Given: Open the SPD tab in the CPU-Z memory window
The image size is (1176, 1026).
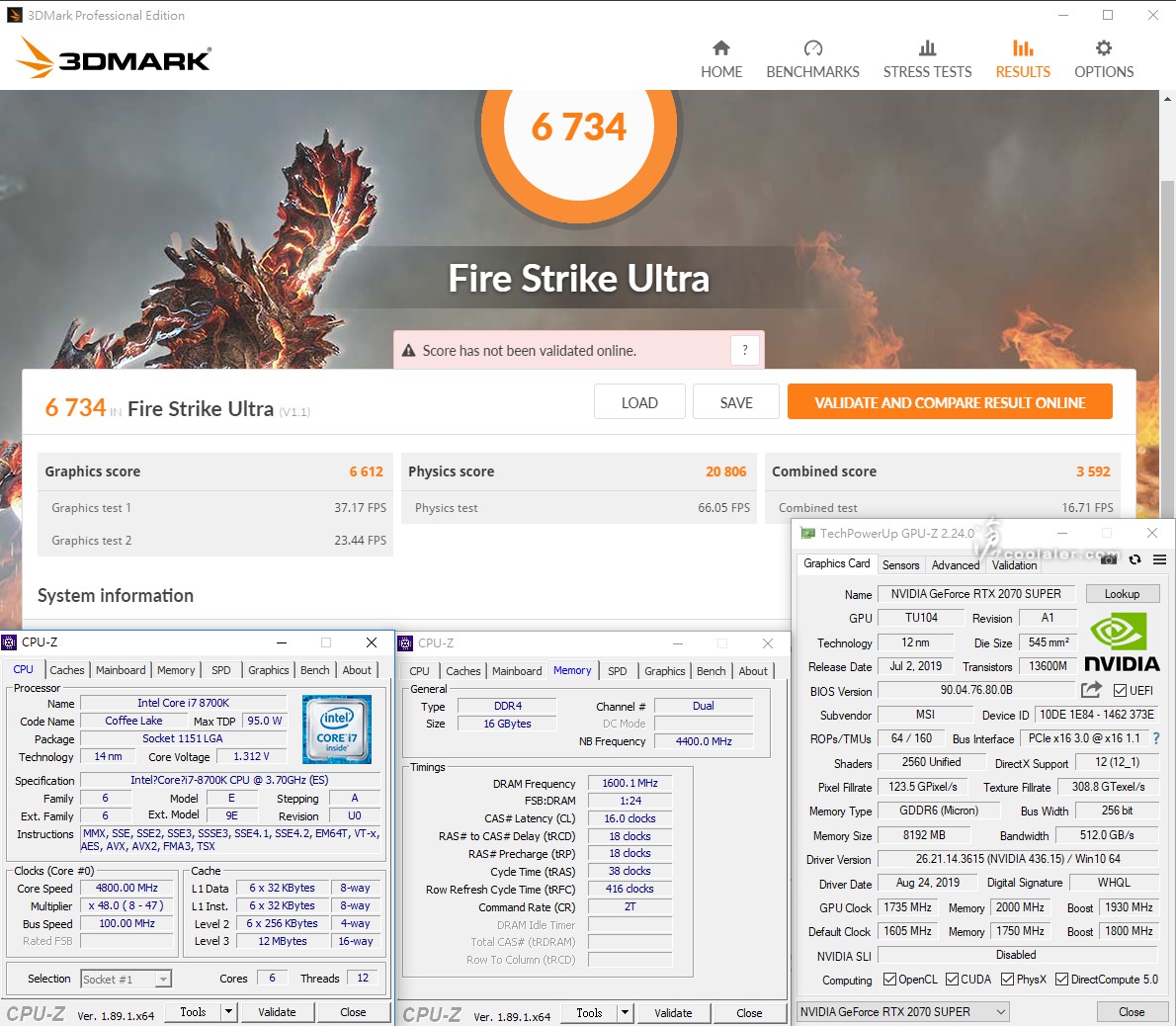Looking at the screenshot, I should pos(618,670).
